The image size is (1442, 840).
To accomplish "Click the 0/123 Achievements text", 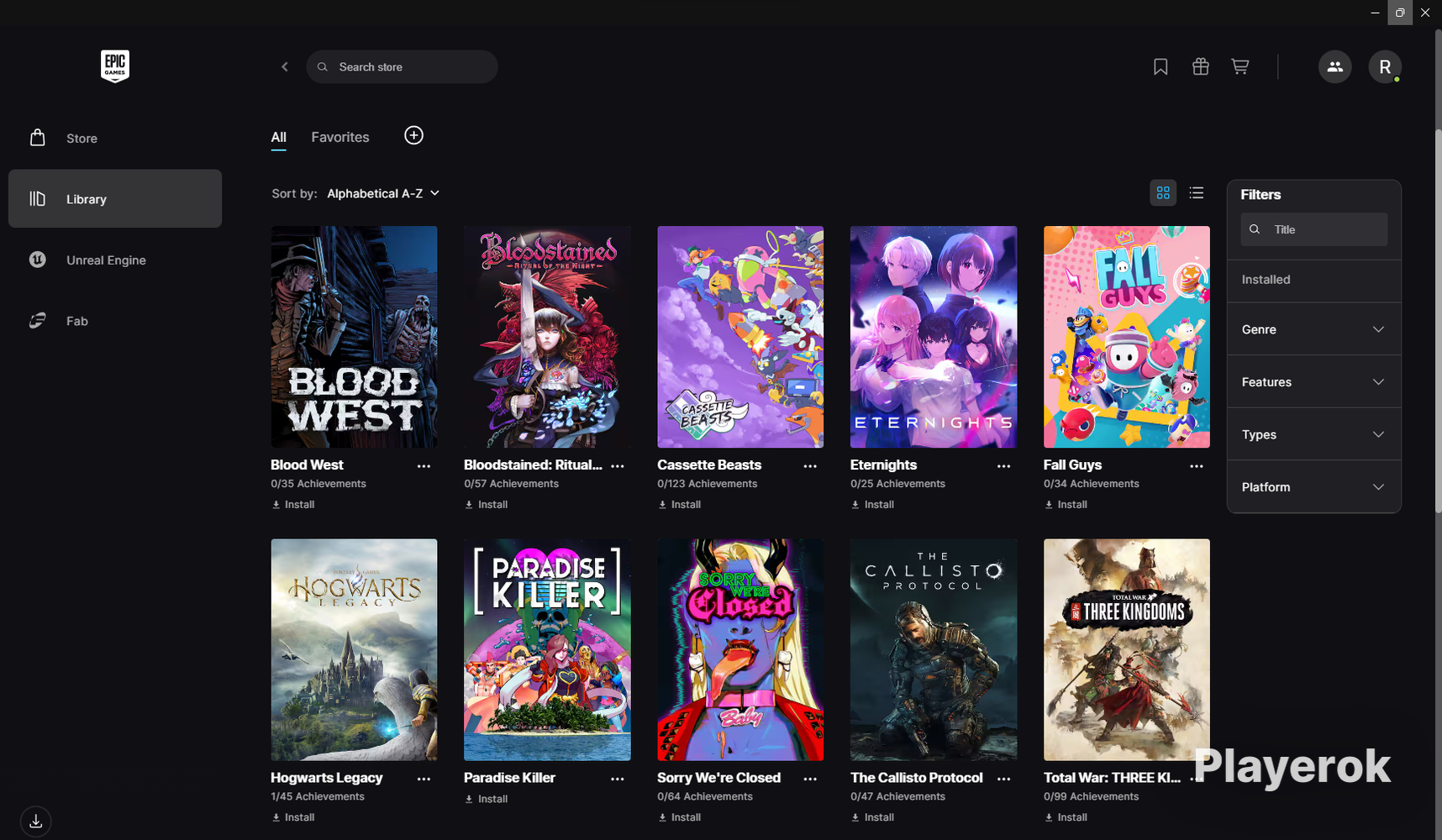I will 707,484.
